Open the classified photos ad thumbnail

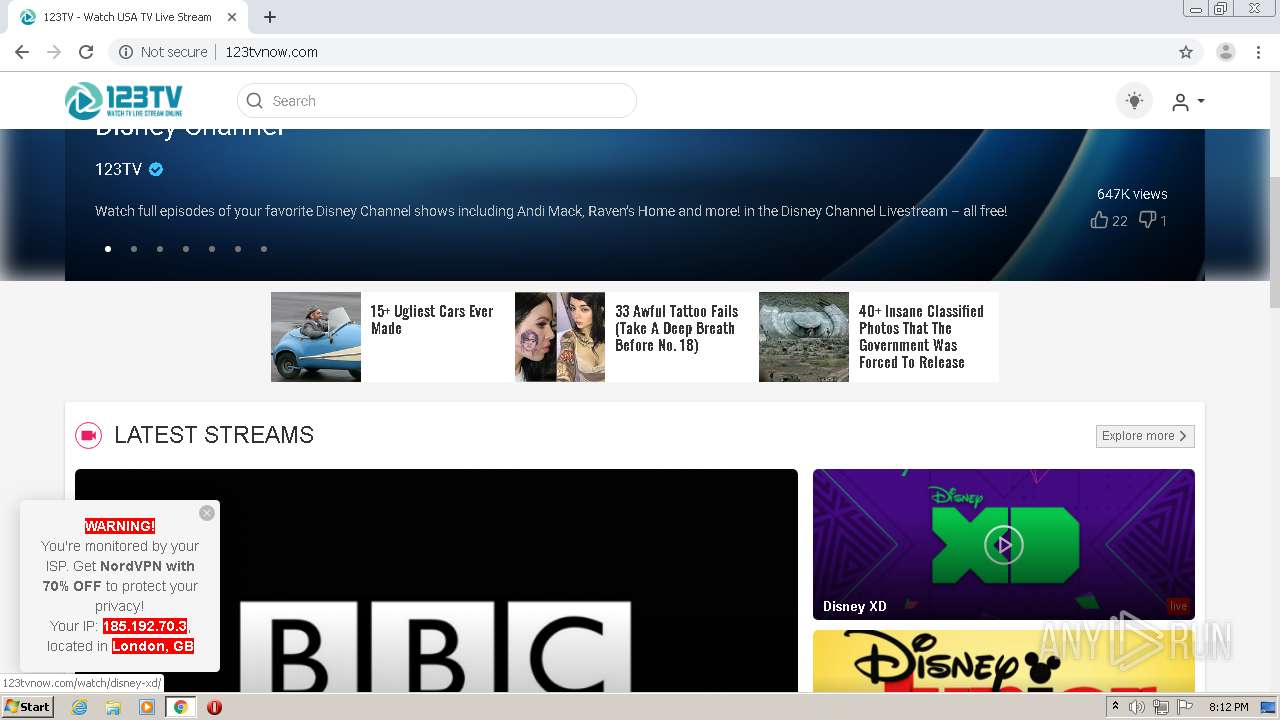coord(804,337)
